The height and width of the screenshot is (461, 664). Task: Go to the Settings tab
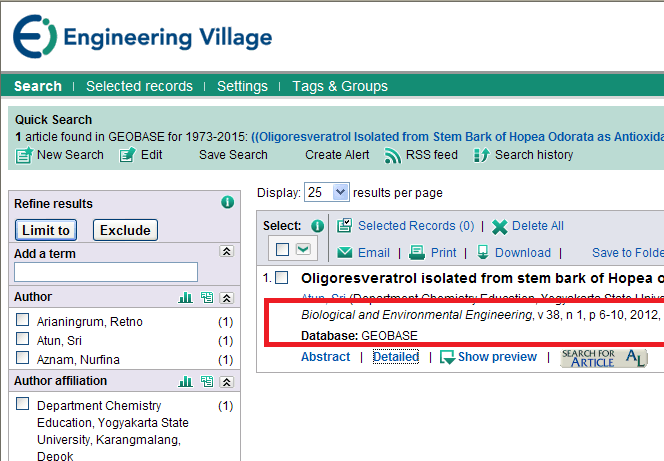(242, 86)
